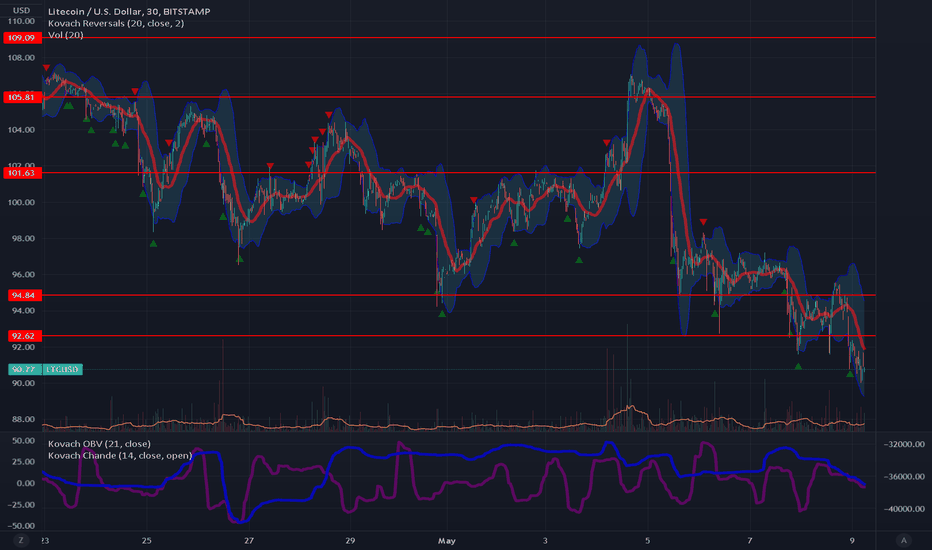Image resolution: width=932 pixels, height=550 pixels.
Task: Select the 27 date on time axis
Action: pos(249,540)
